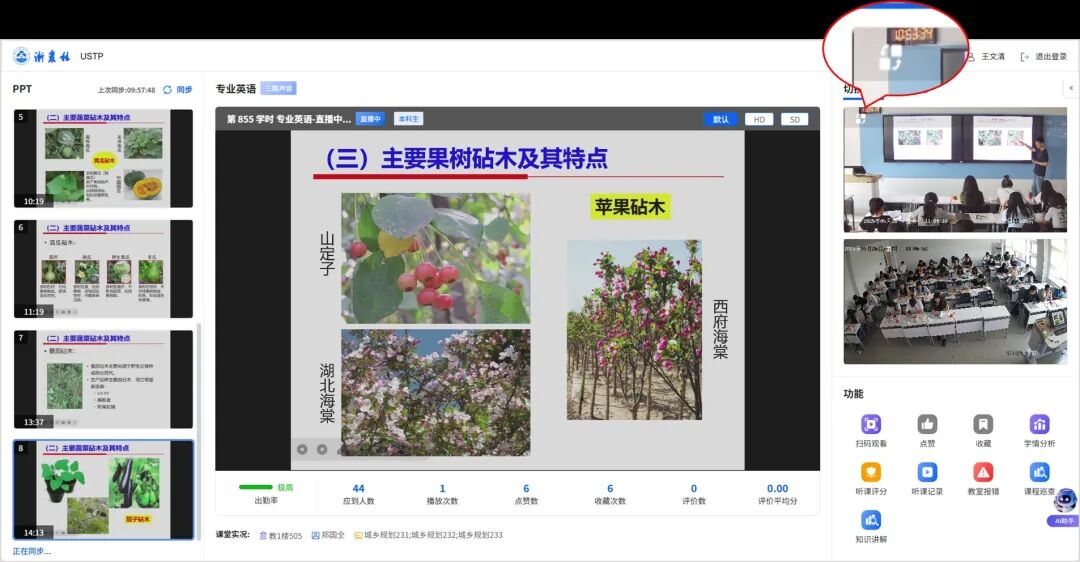Click the next arrow on slide player
Image resolution: width=1080 pixels, height=562 pixels.
point(322,449)
